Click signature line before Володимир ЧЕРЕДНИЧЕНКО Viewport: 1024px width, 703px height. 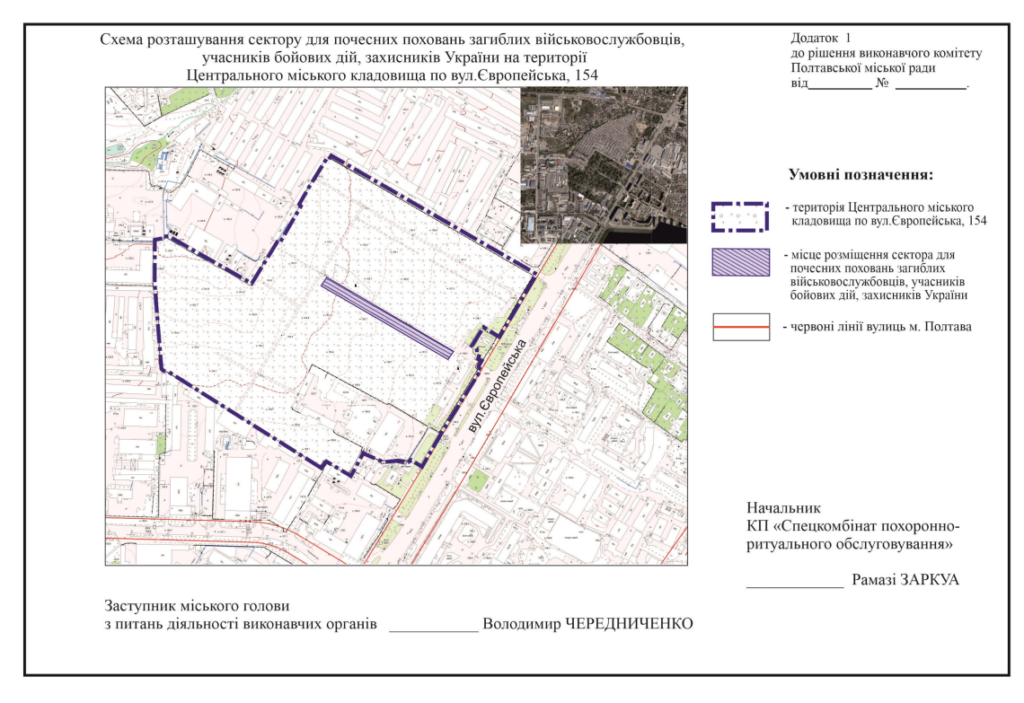coord(432,626)
